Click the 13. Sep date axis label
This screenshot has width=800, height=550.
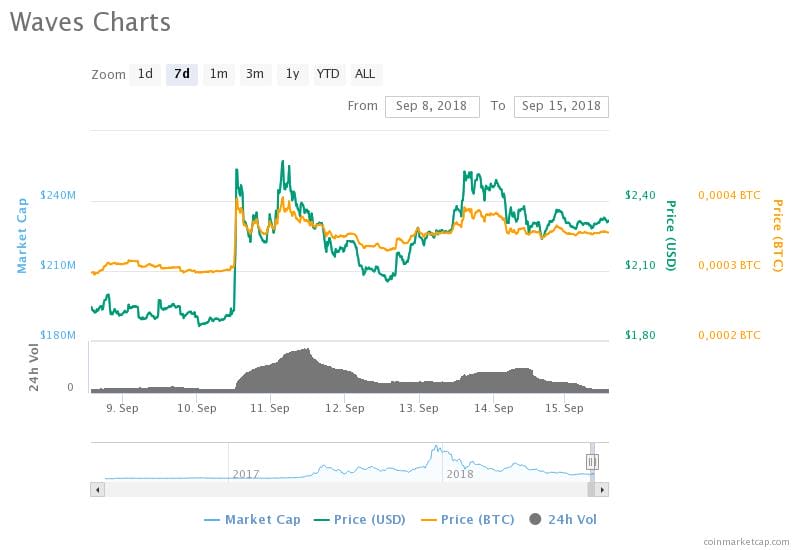[x=419, y=408]
